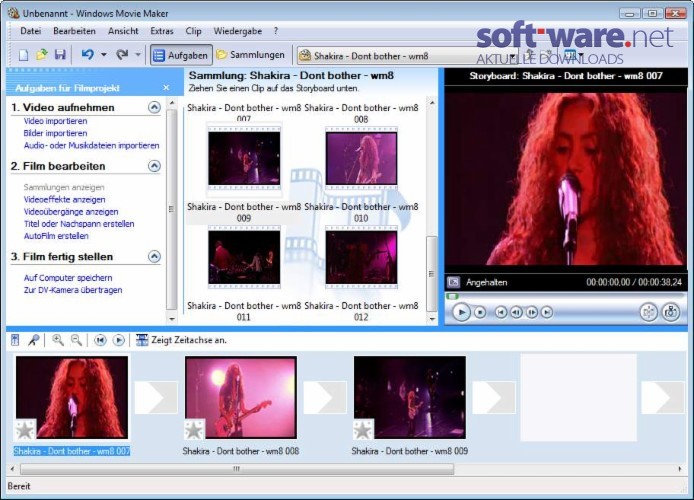Open the Undo history dropdown arrow
The image size is (694, 500).
click(104, 55)
